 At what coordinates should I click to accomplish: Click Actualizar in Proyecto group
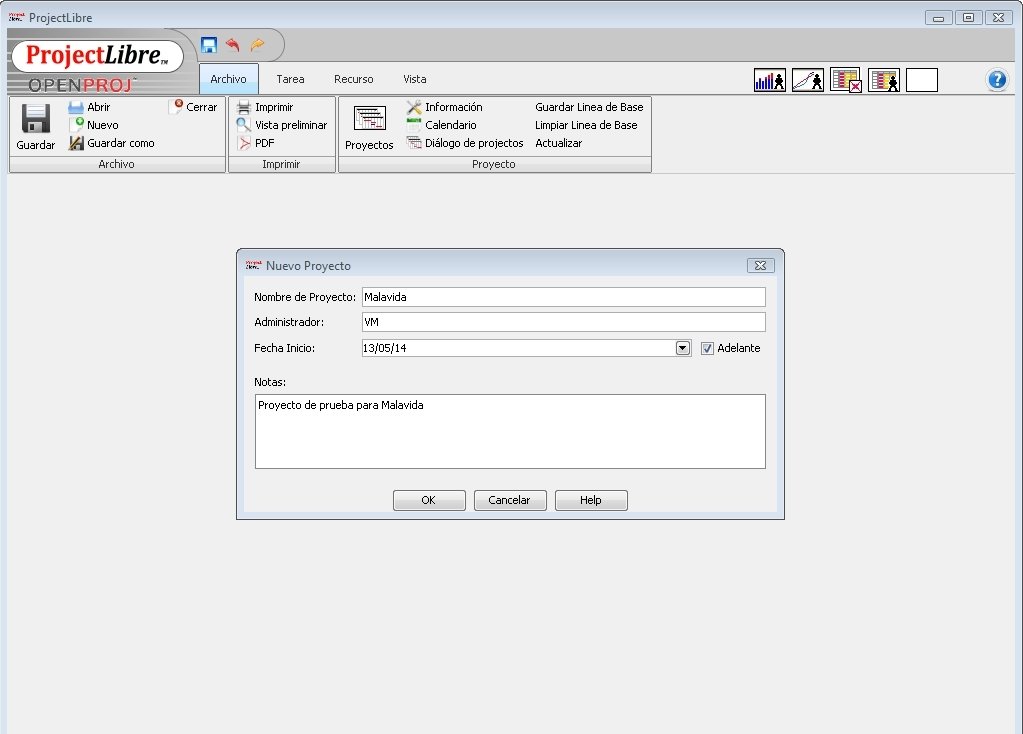coord(558,143)
